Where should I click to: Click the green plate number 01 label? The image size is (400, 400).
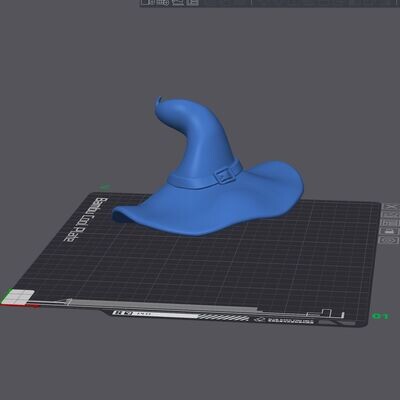pyautogui.click(x=380, y=316)
